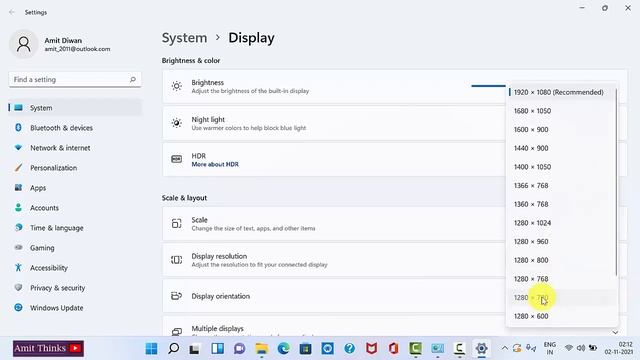This screenshot has height=360, width=640.
Task: Open the Night light setting row
Action: click(x=334, y=123)
